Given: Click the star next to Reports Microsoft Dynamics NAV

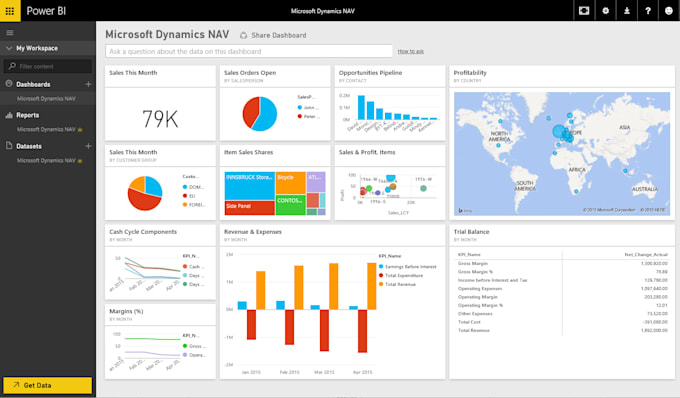Looking at the screenshot, I should tap(80, 130).
